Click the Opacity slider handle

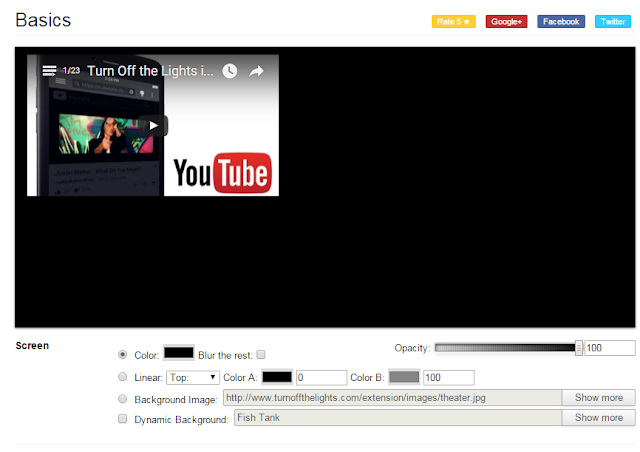click(578, 348)
